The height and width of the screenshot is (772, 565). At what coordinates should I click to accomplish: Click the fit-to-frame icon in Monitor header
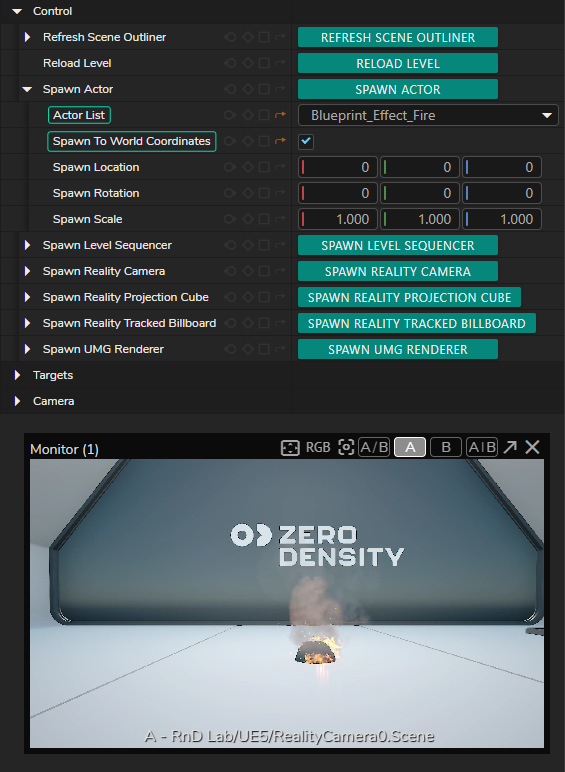tap(290, 448)
